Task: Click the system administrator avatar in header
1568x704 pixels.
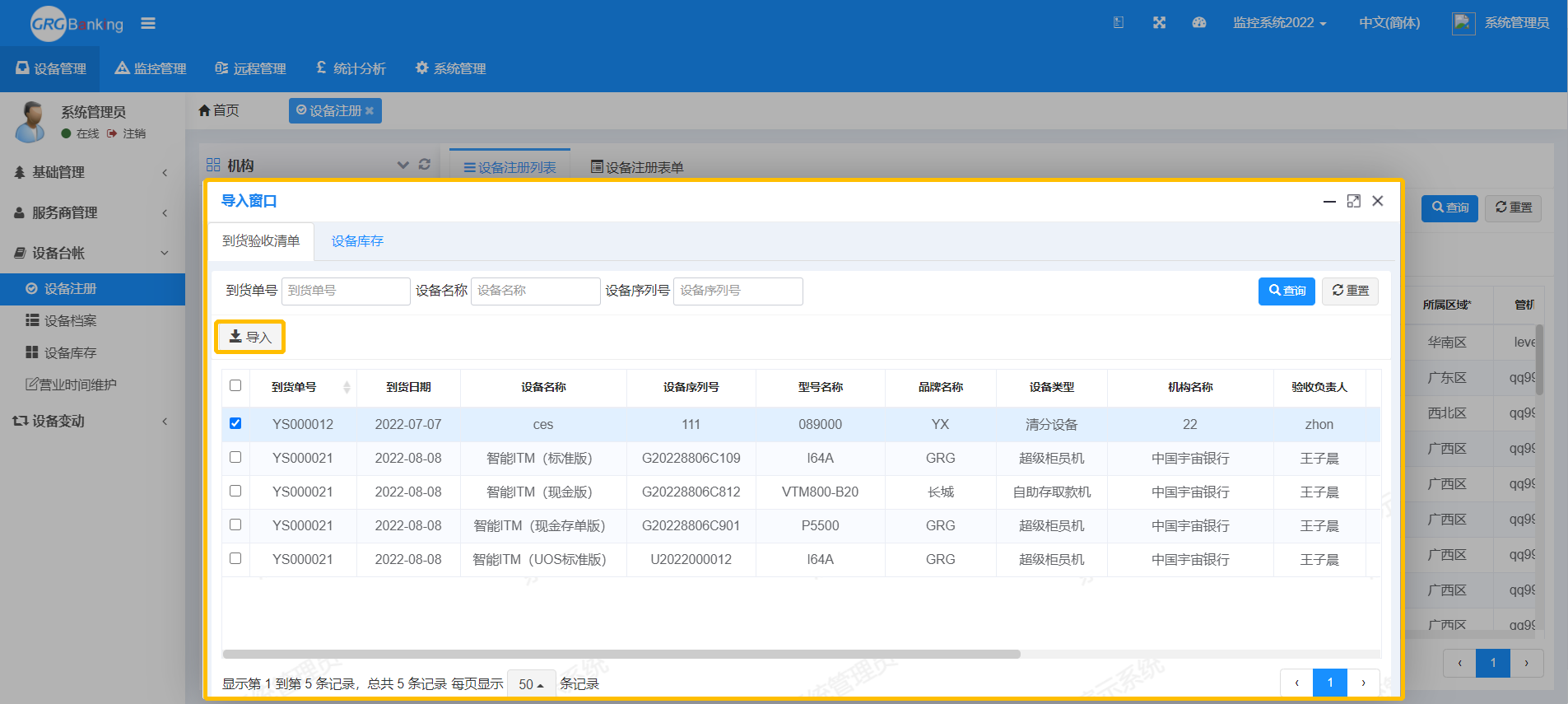Action: pyautogui.click(x=1463, y=23)
